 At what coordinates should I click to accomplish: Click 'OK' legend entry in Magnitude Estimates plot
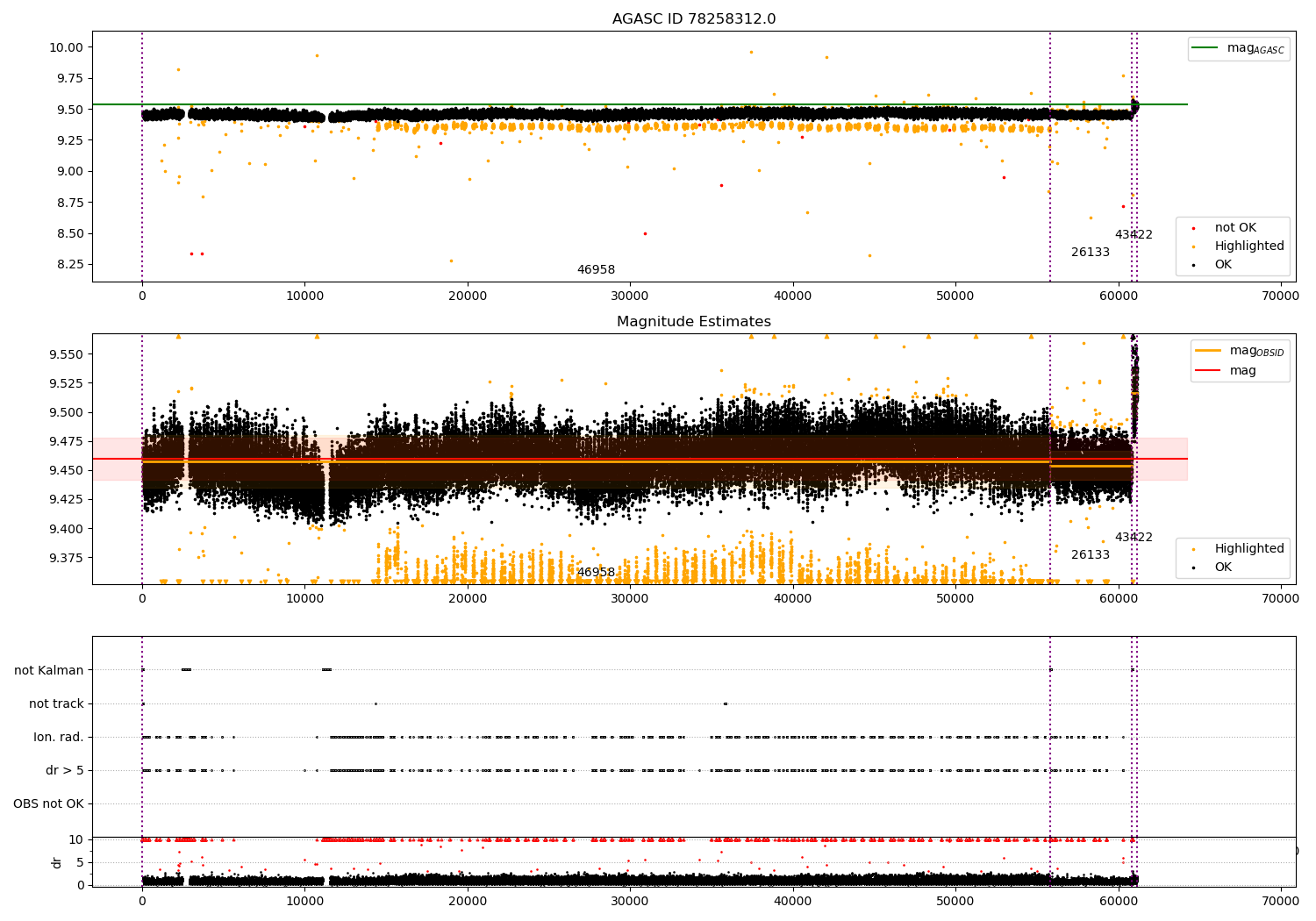click(x=1223, y=567)
